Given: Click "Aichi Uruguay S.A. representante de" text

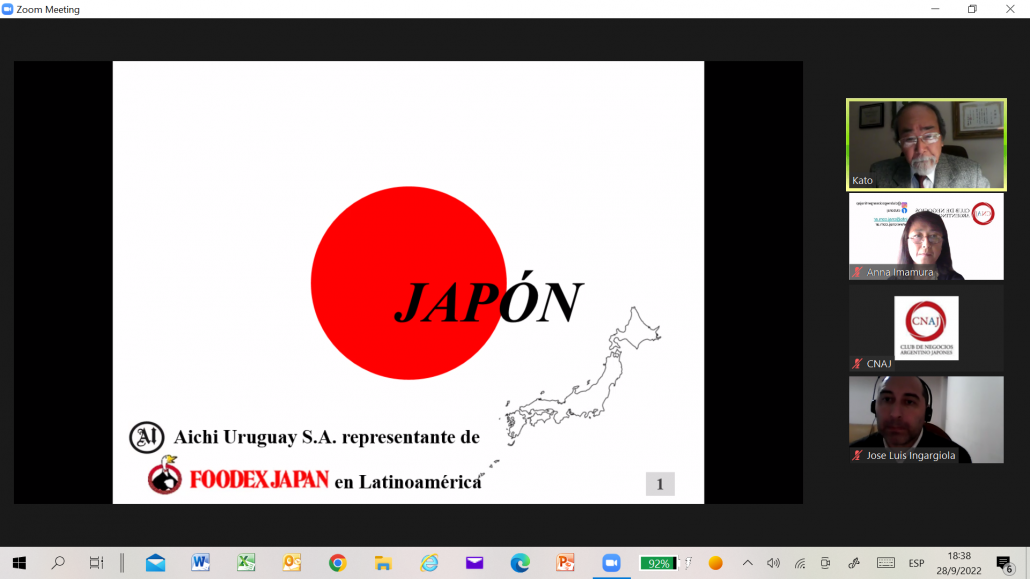Looking at the screenshot, I should (x=326, y=437).
